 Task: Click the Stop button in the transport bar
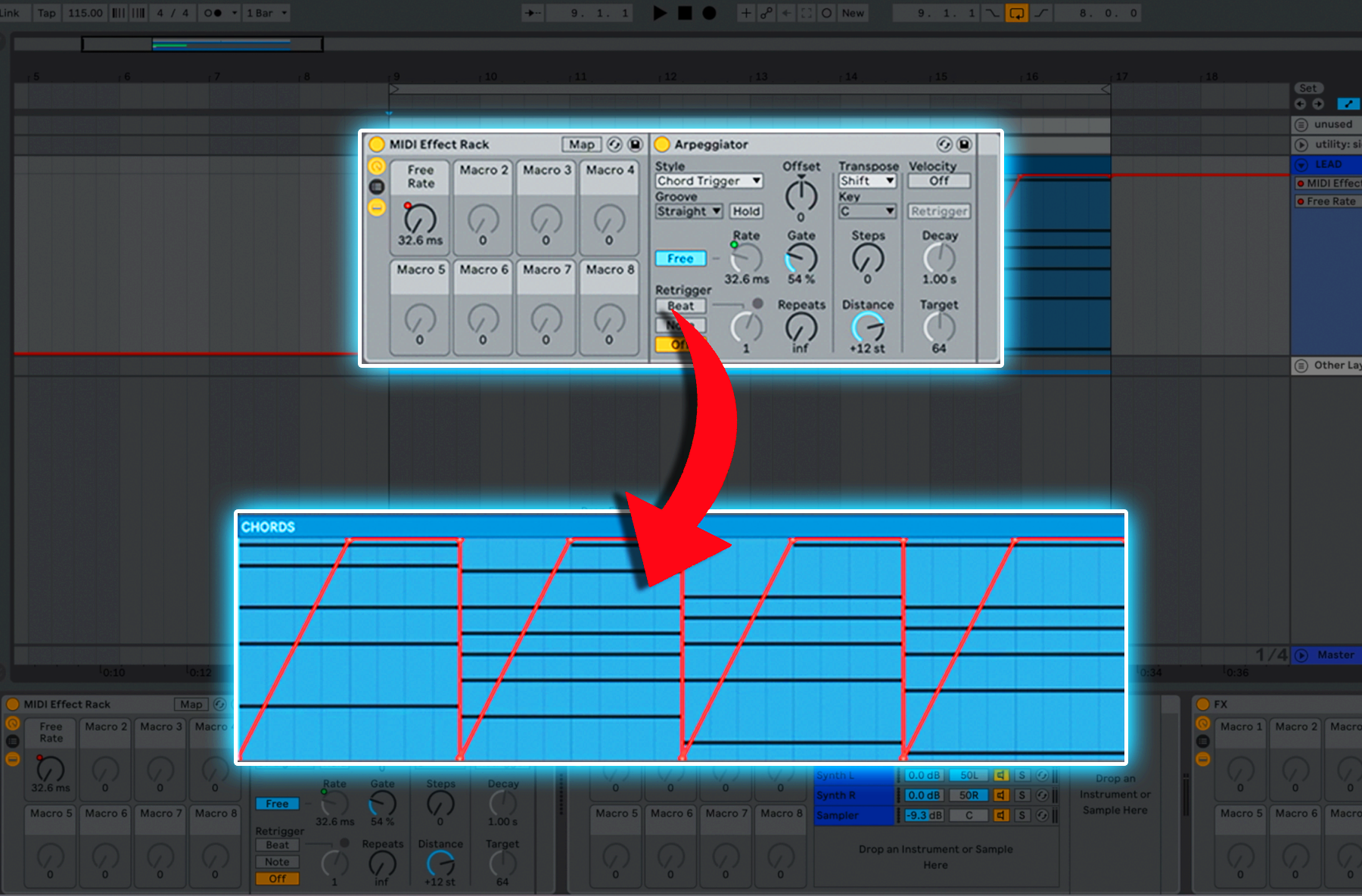[685, 13]
